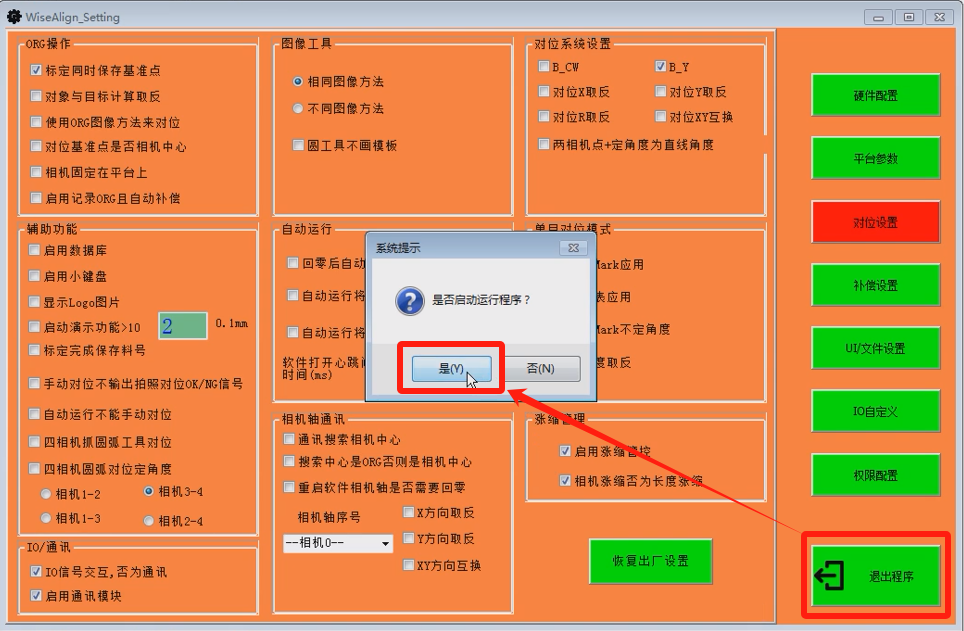964x631 pixels.
Task: Select 不同图像方法 radio button
Action: [298, 108]
